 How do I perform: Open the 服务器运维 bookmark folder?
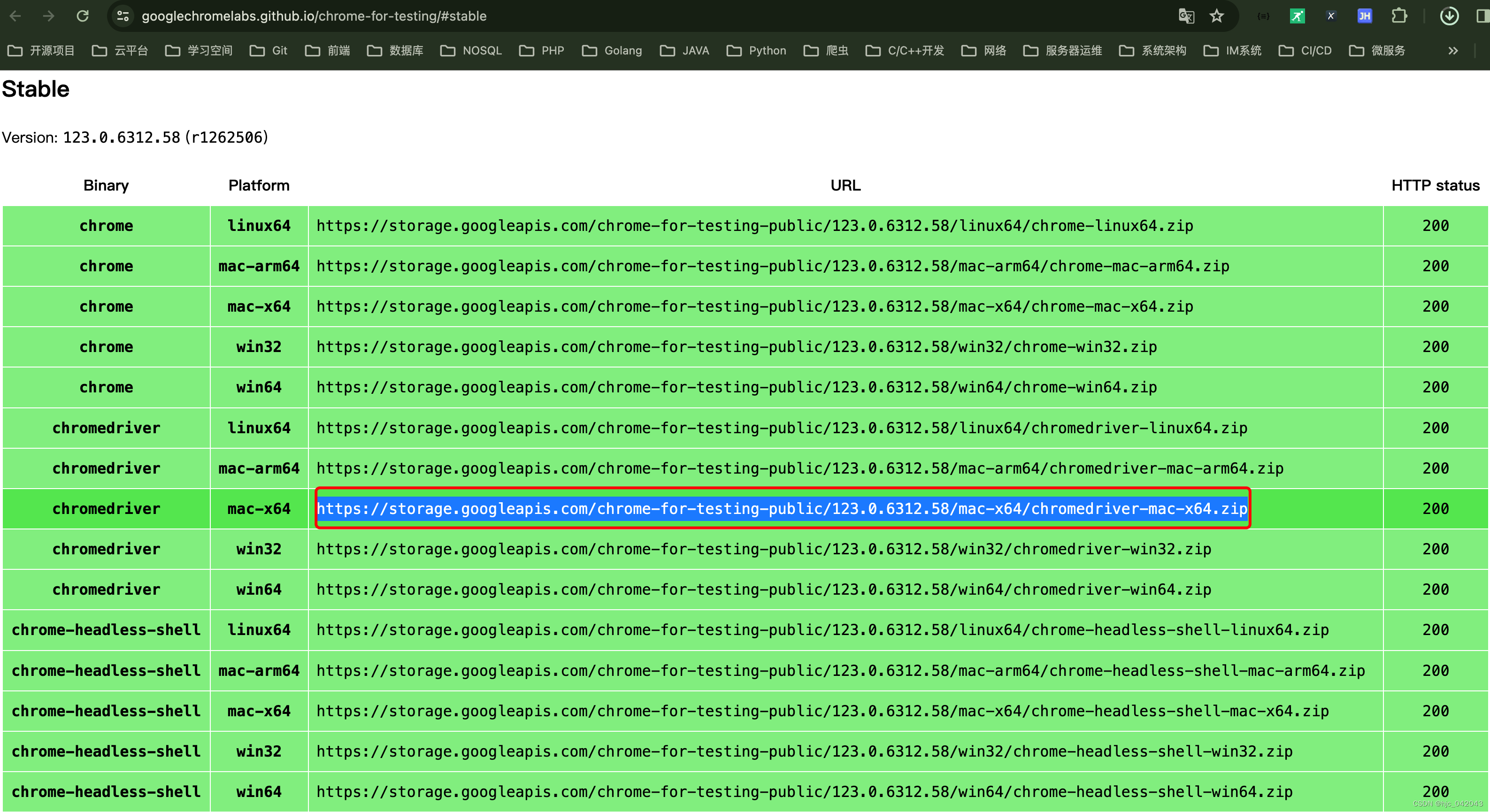click(1062, 51)
